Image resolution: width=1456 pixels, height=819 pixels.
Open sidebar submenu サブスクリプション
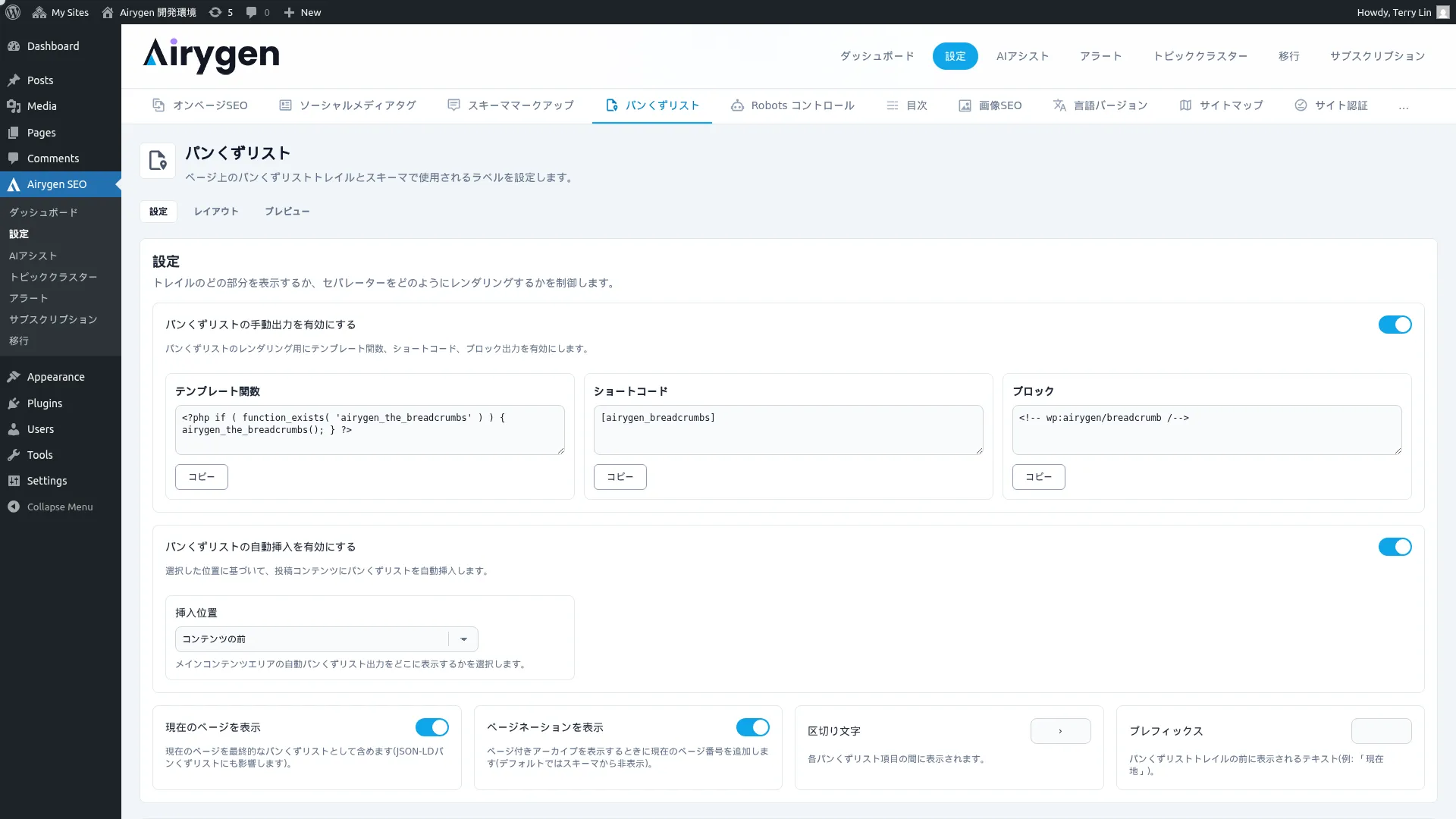tap(53, 319)
